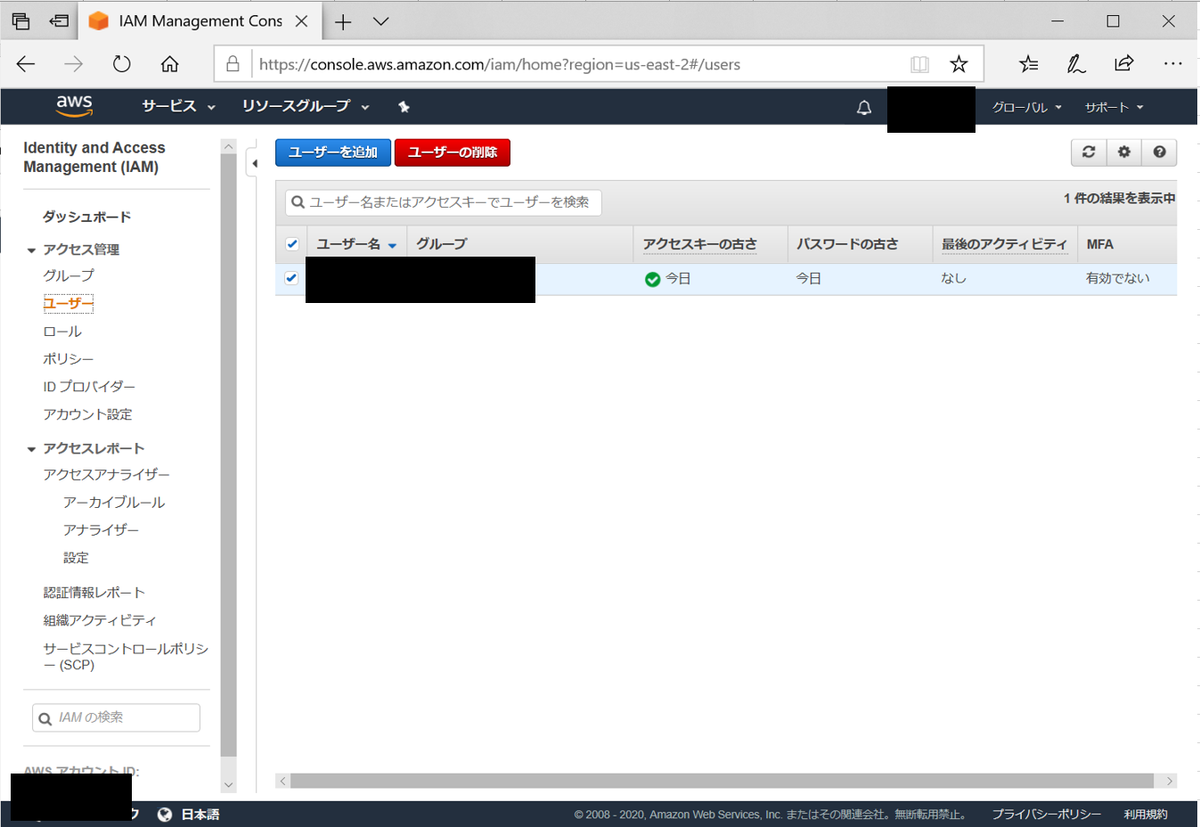Click the ユーザーを追加 button
The image size is (1200, 827).
[333, 152]
